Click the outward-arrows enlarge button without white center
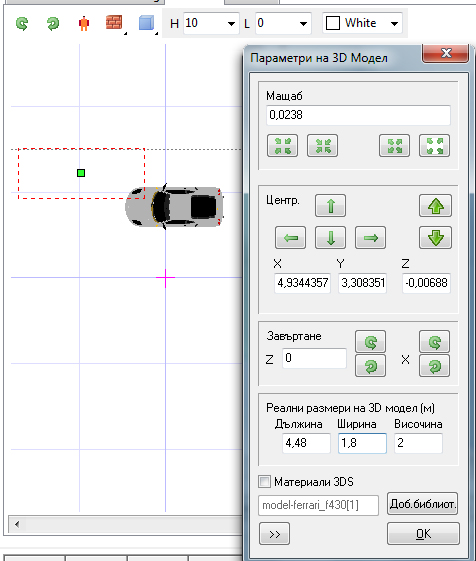The image size is (476, 561). click(394, 146)
